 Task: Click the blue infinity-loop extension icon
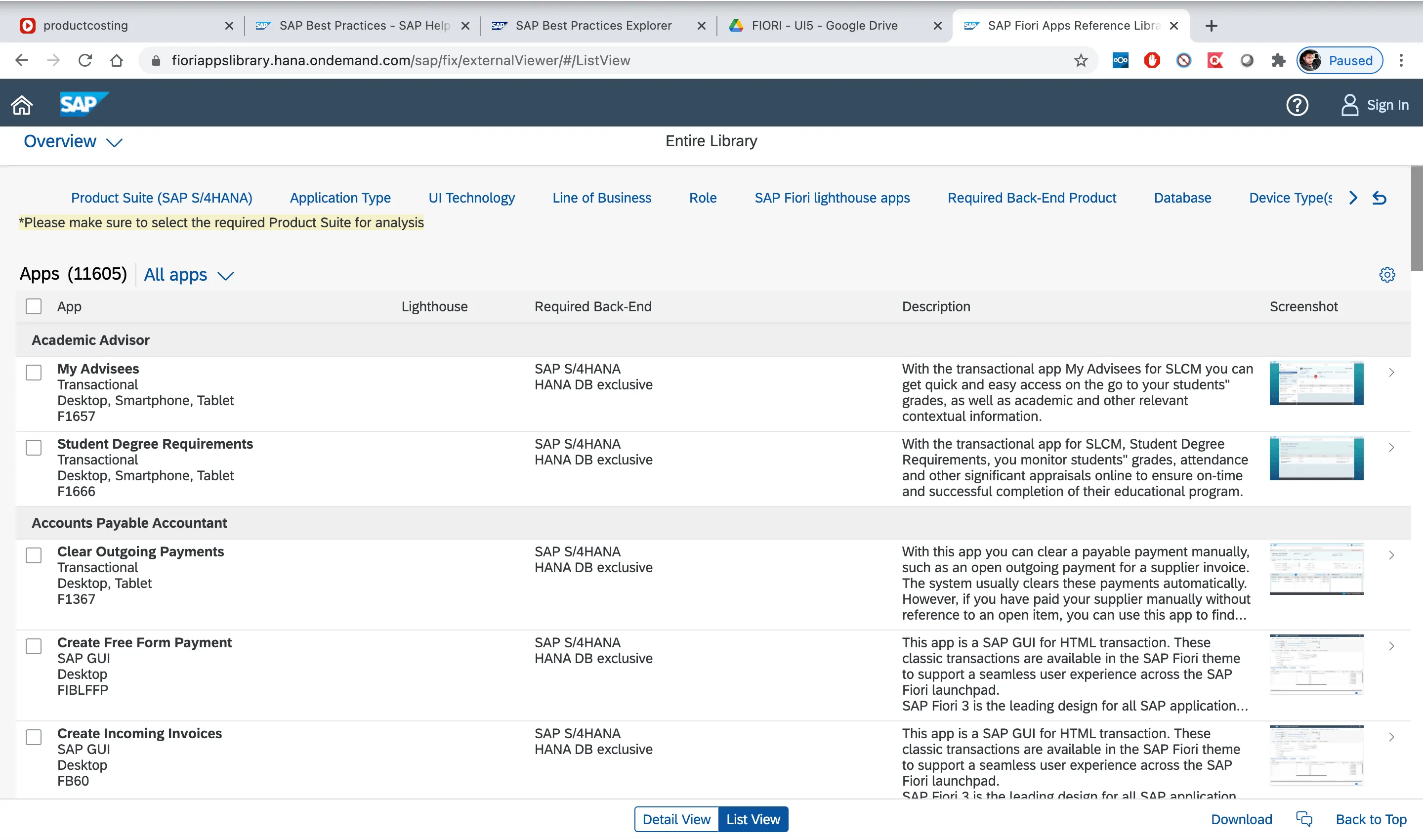coord(1120,60)
